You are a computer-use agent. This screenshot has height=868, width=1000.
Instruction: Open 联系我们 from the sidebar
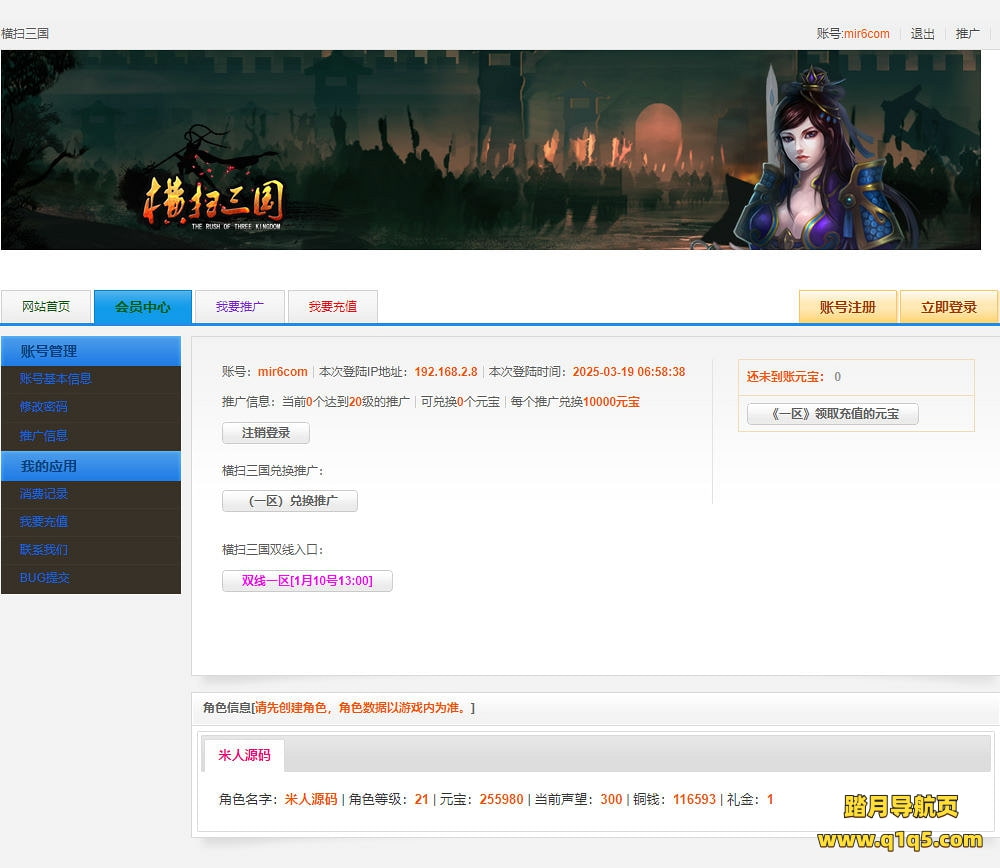[x=44, y=550]
